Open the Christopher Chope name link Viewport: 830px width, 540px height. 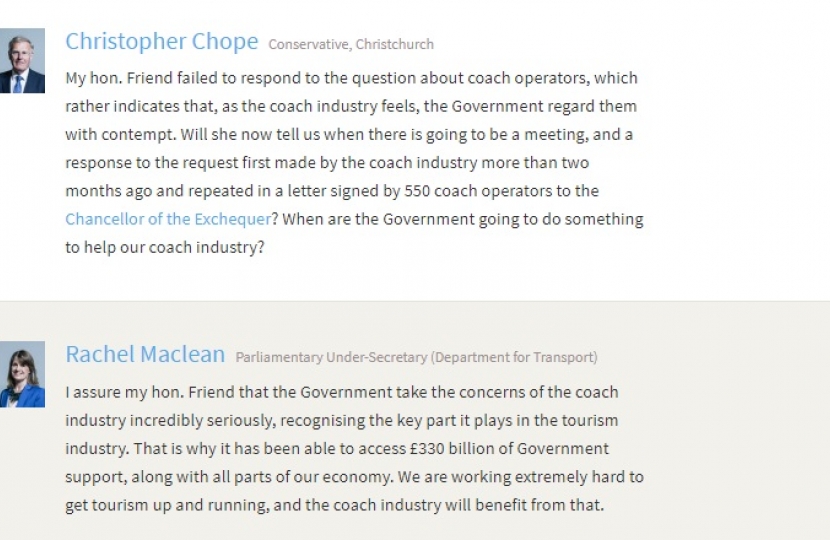click(x=161, y=42)
